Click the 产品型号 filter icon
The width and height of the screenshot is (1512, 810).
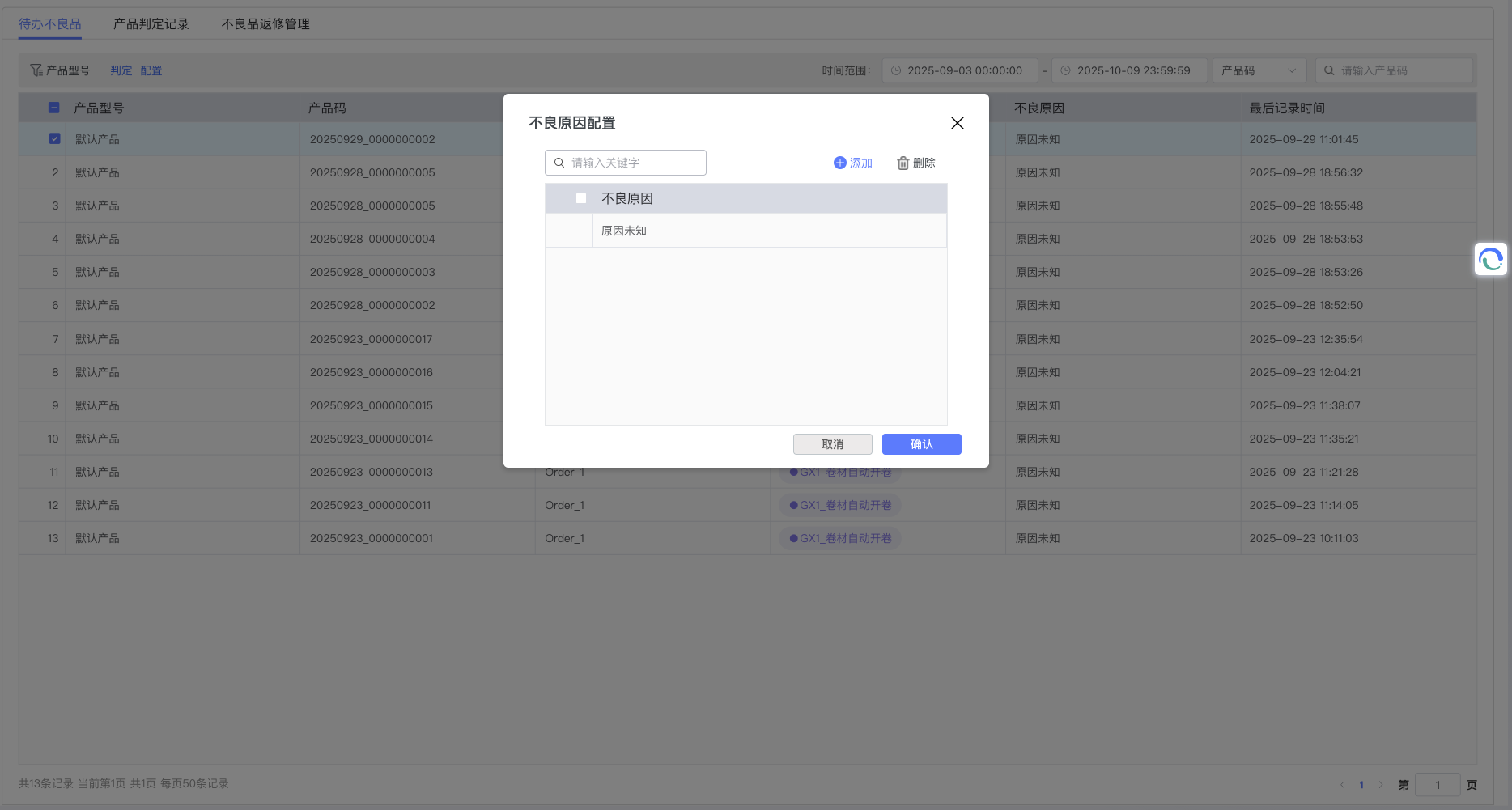click(36, 70)
